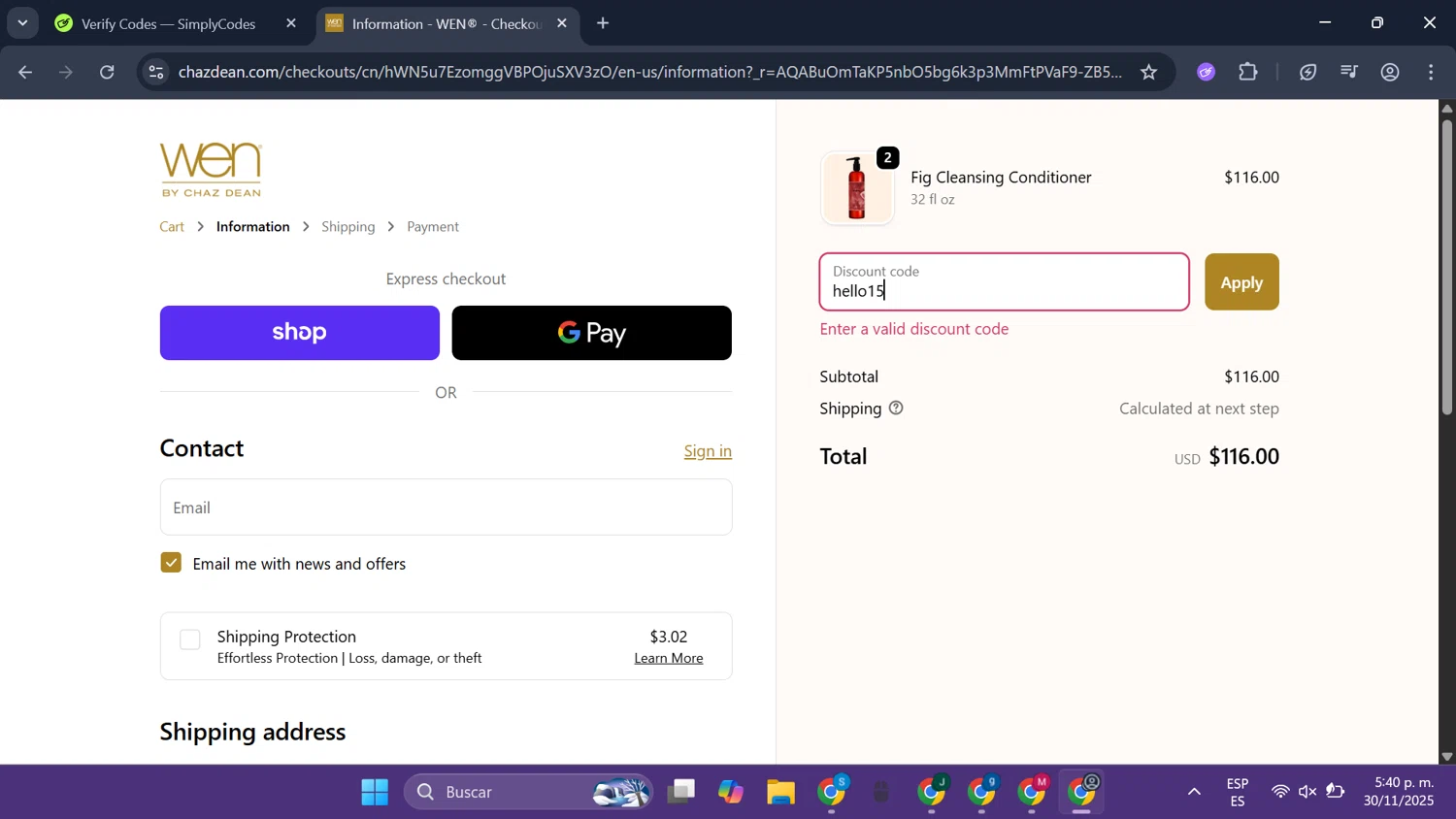
Task: Click the 'Enter a valid discount code' message
Action: point(914,329)
